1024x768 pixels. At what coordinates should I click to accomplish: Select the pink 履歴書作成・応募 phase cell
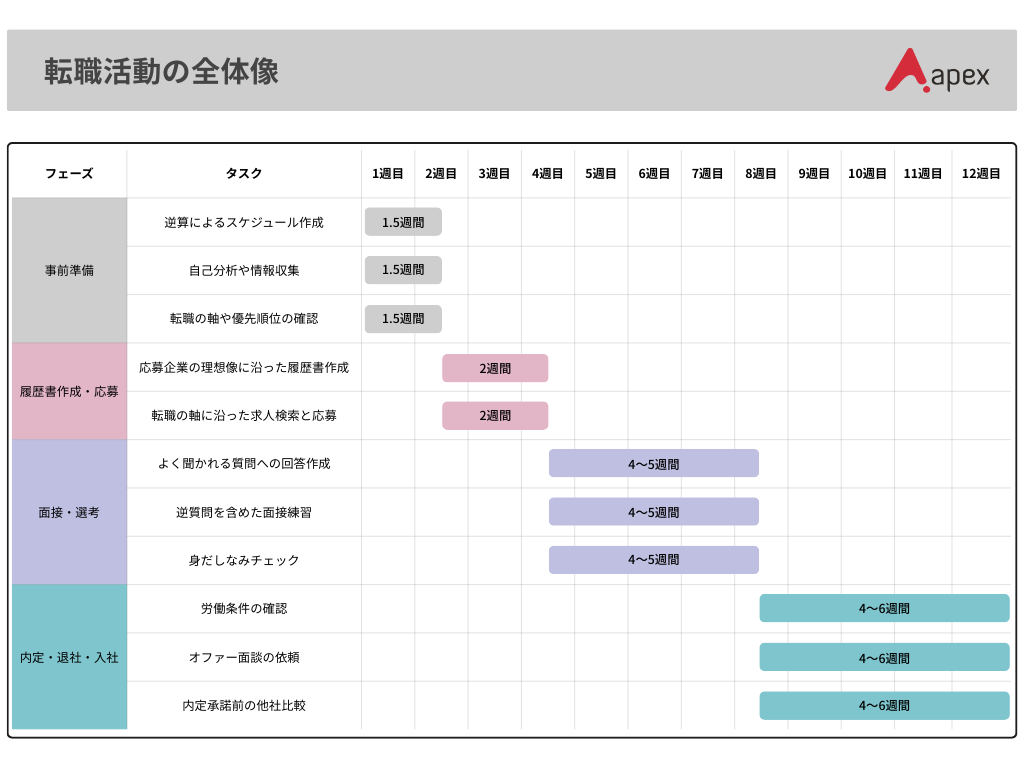click(68, 392)
